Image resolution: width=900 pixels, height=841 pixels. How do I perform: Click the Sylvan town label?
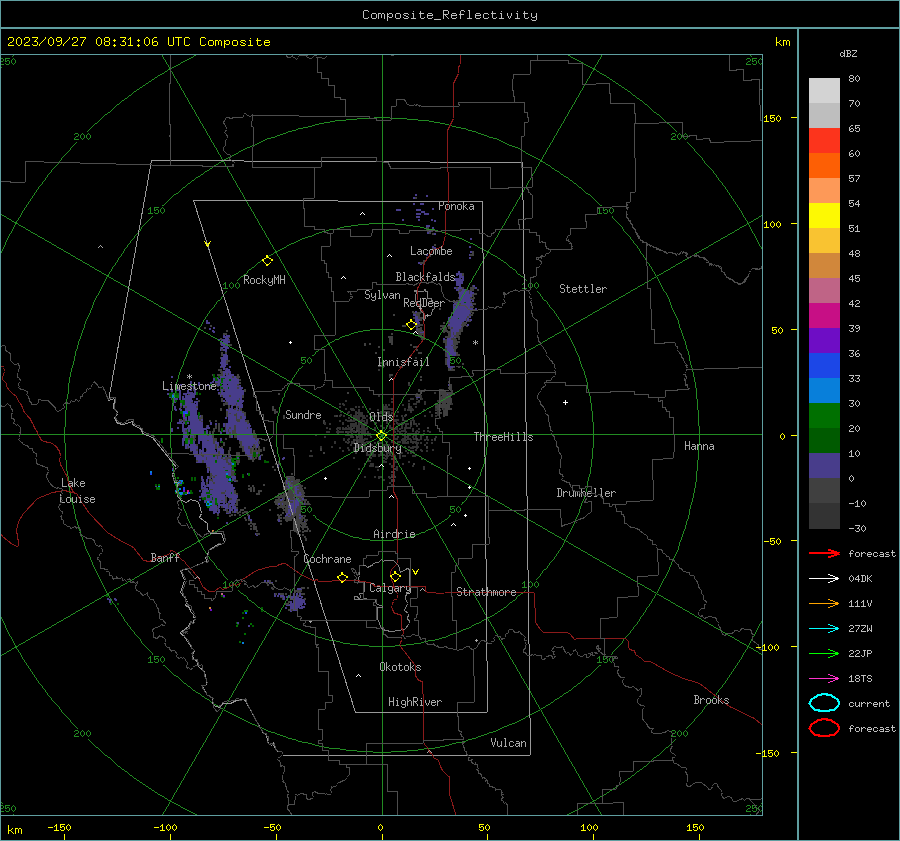382,295
